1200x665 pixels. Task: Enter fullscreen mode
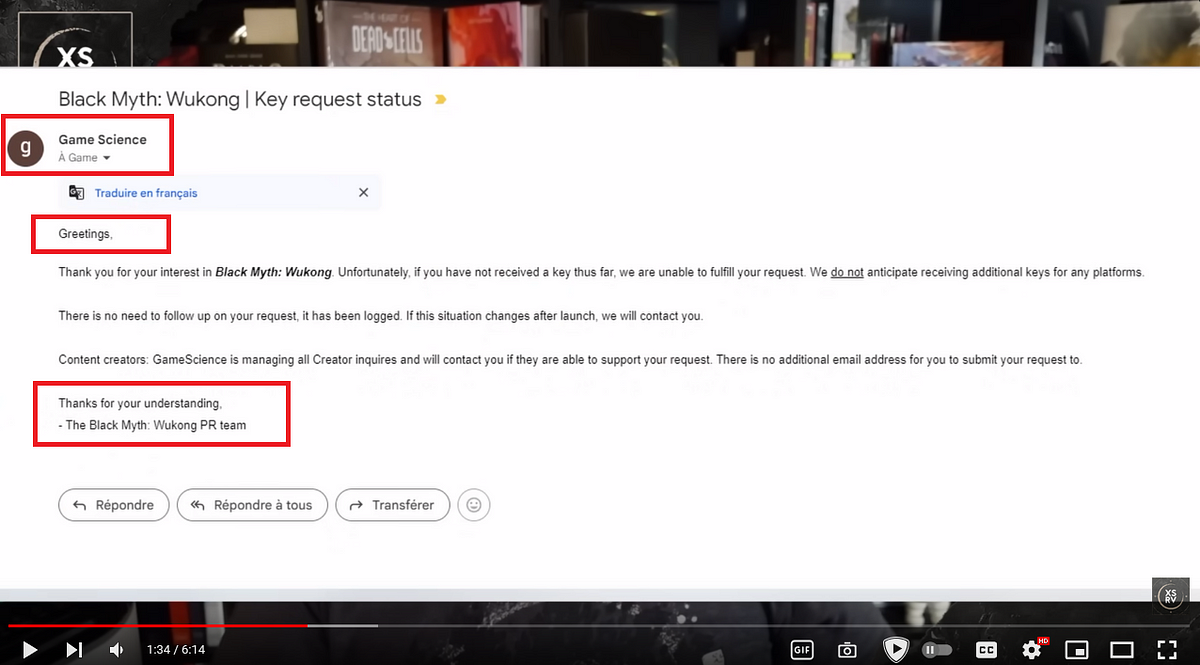tap(1167, 650)
